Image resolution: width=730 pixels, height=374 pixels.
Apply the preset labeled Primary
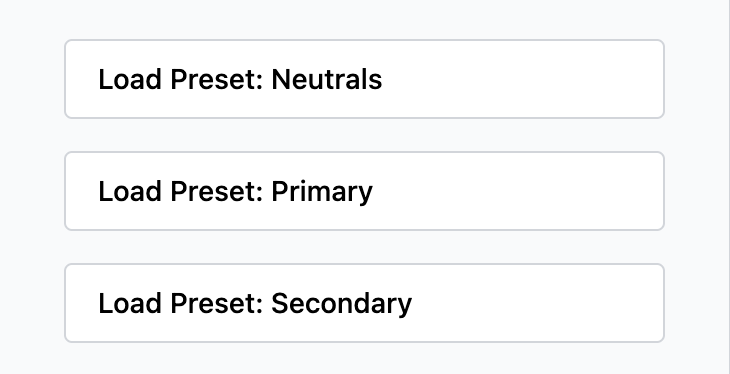[x=364, y=191]
